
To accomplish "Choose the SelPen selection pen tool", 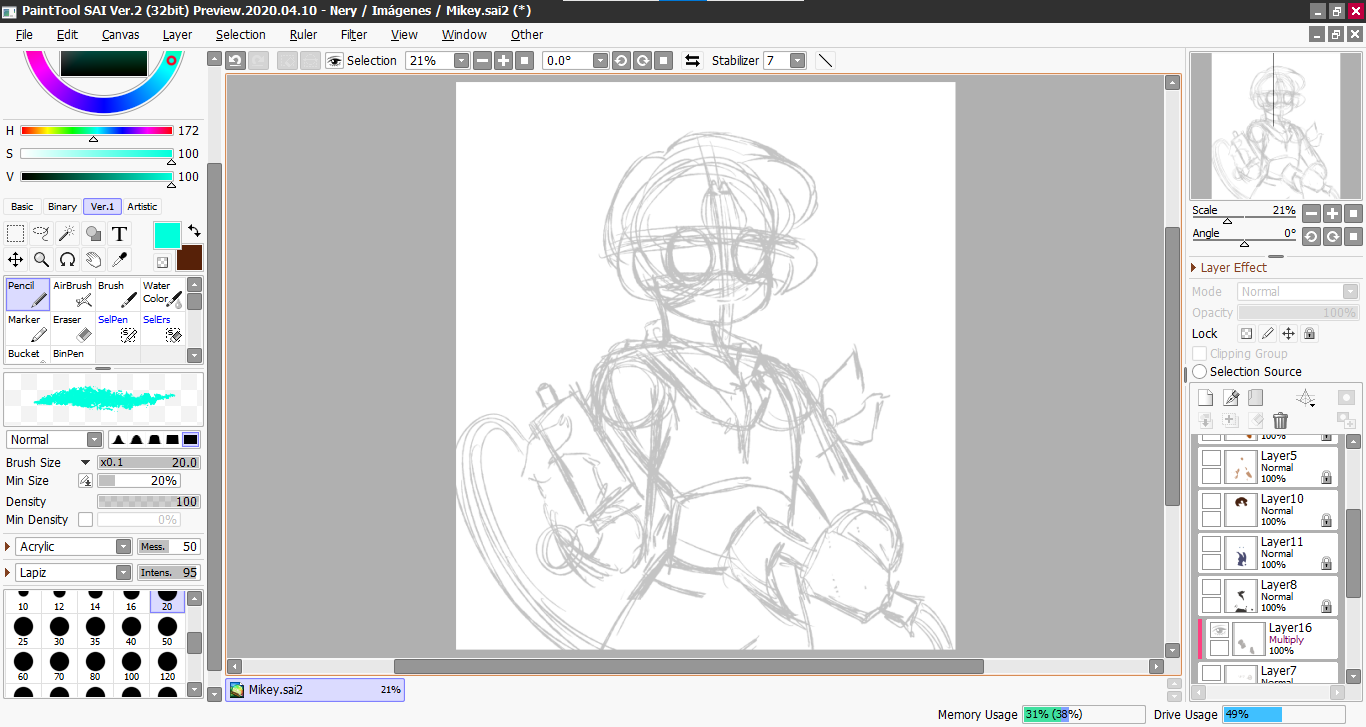I will [118, 328].
